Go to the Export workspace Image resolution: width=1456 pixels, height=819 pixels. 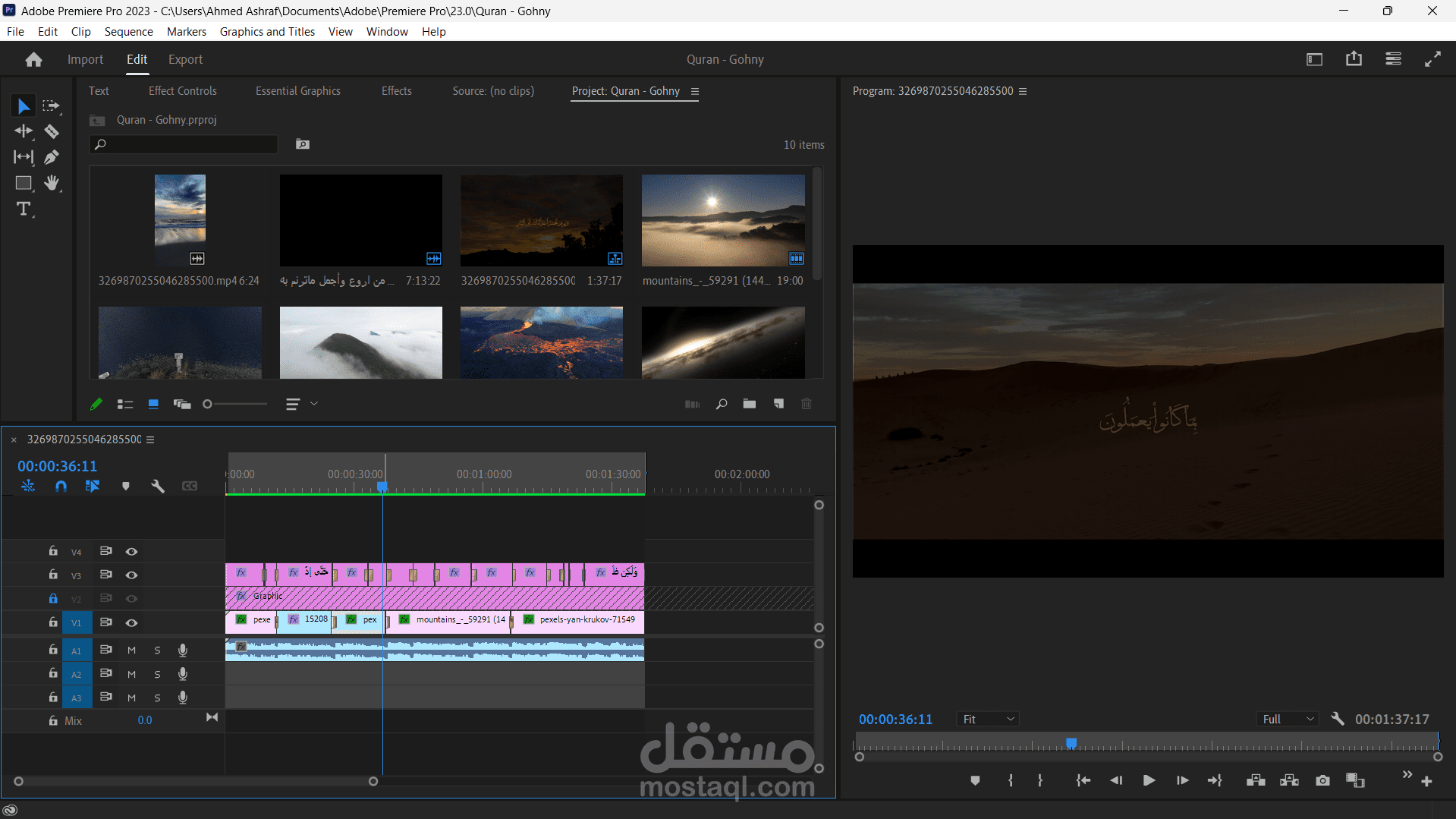click(185, 59)
